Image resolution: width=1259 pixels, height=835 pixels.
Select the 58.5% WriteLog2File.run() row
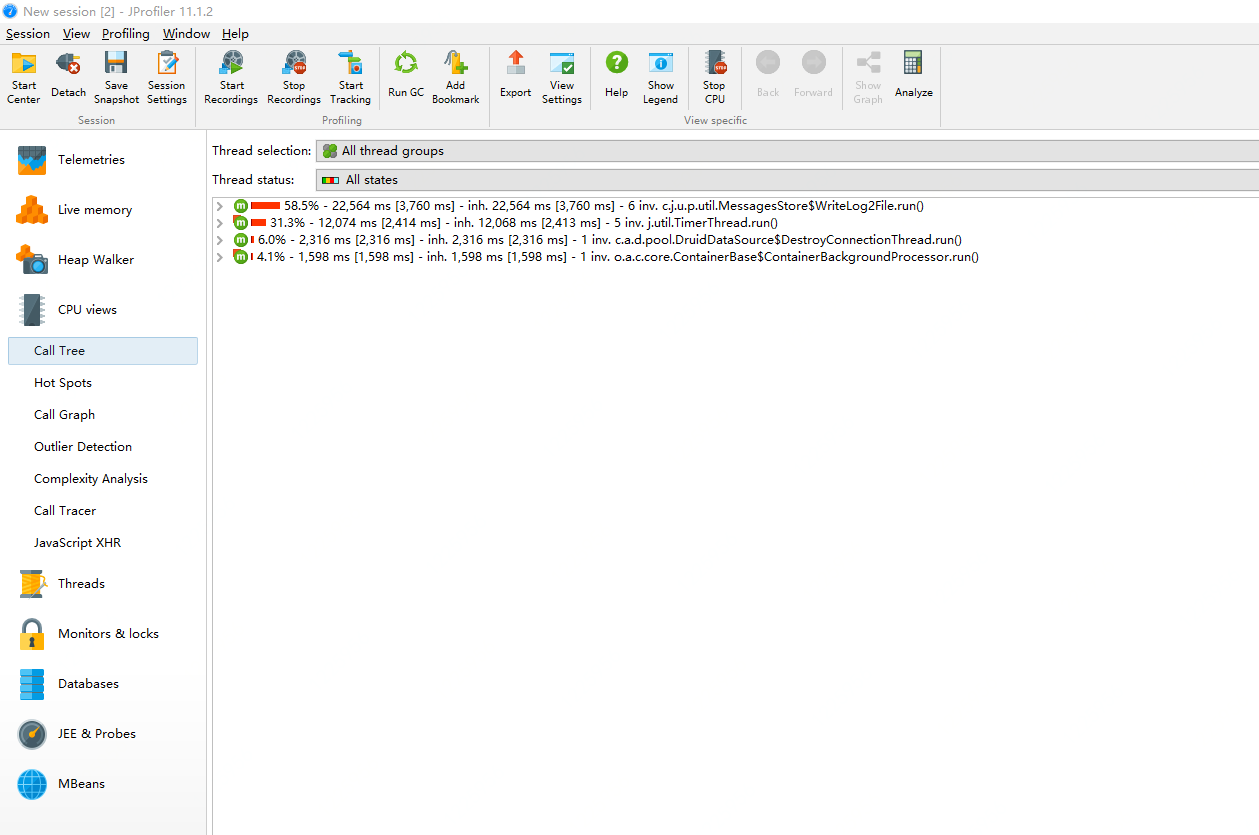point(578,206)
